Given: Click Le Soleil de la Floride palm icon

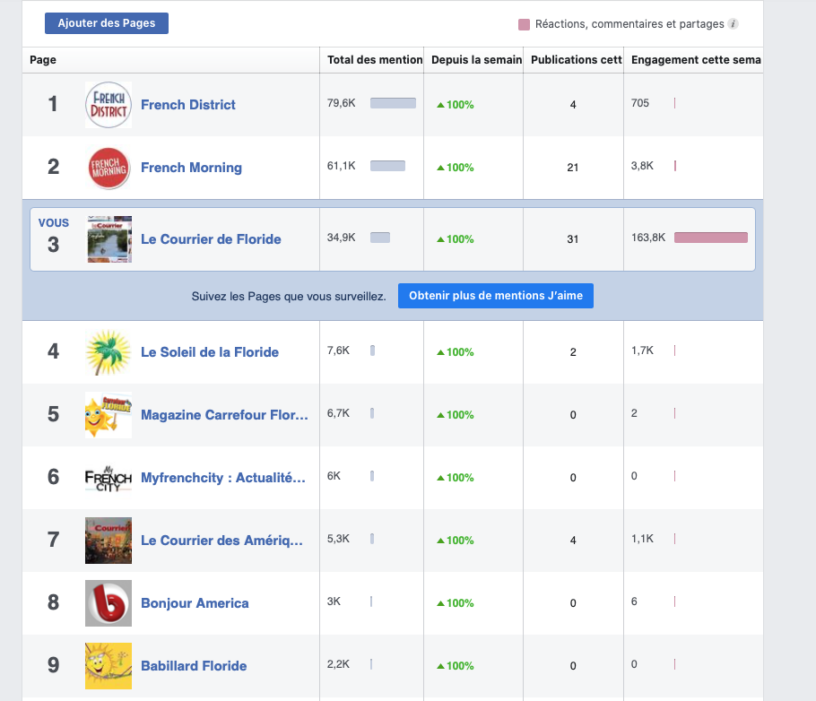Looking at the screenshot, I should 108,352.
